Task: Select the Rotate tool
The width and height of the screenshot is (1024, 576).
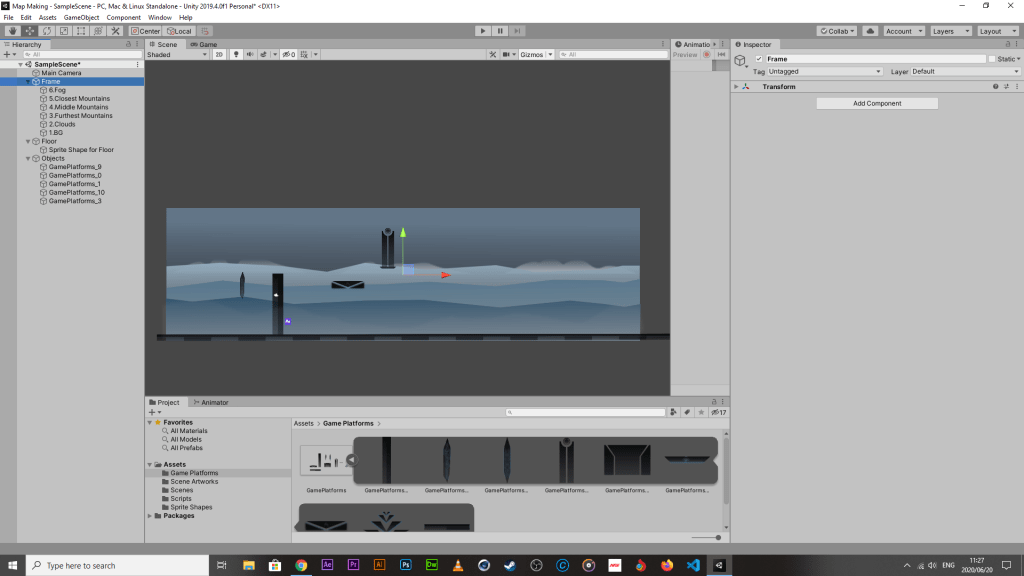Action: (x=47, y=31)
